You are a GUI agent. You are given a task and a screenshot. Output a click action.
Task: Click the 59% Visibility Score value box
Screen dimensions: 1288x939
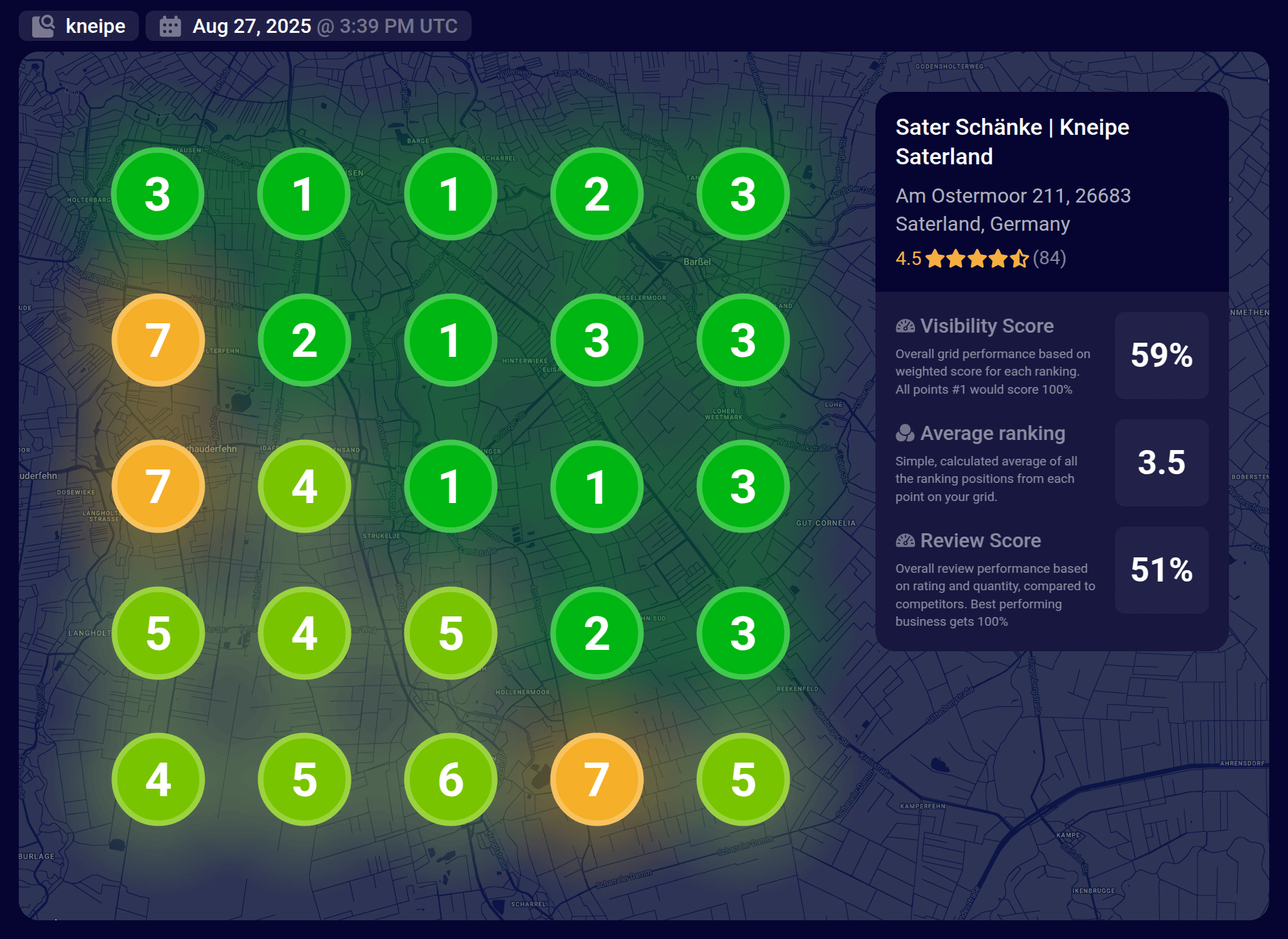[x=1161, y=356]
